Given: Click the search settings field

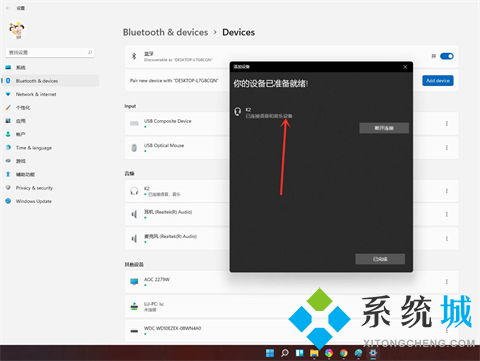Looking at the screenshot, I should point(50,52).
